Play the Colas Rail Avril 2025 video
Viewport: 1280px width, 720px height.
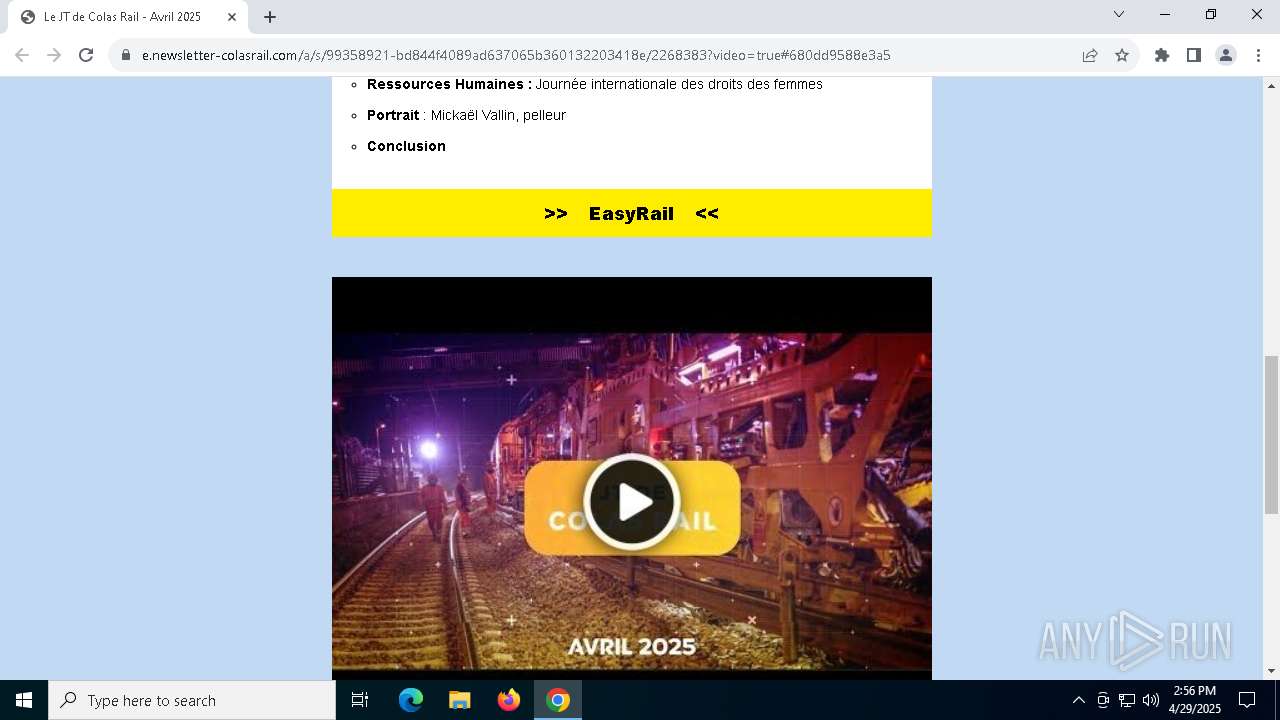632,502
